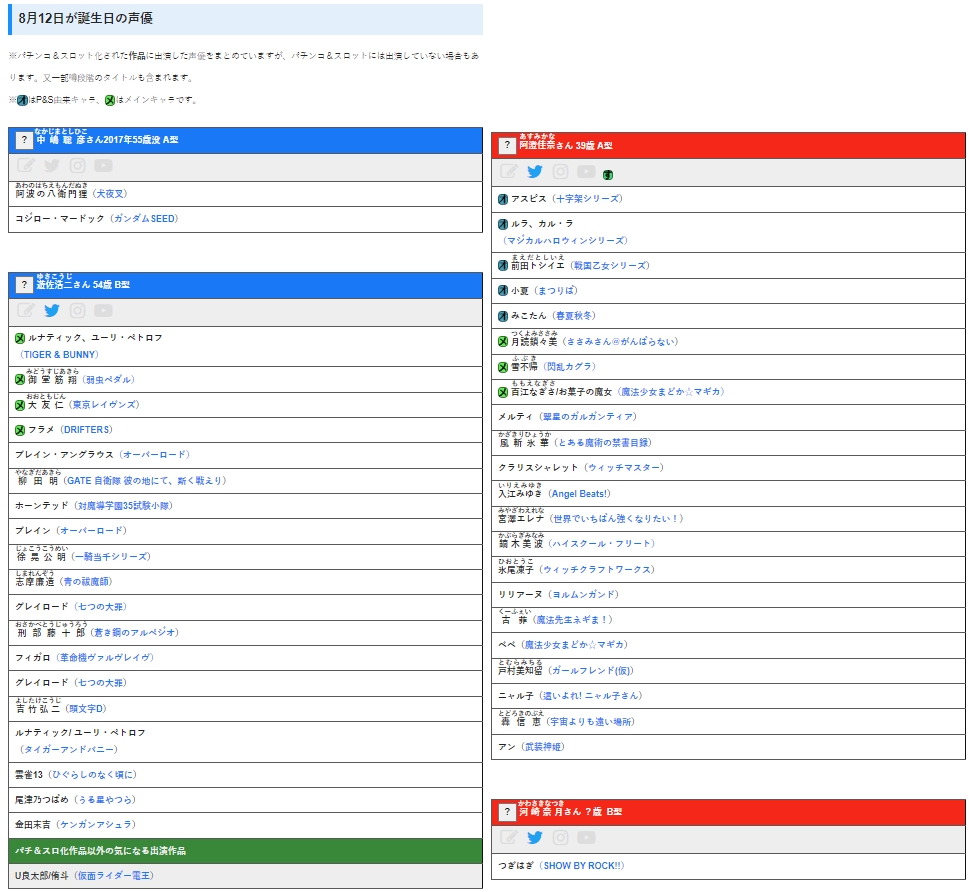Open the 翠星のガルガンティア link

coord(588,417)
